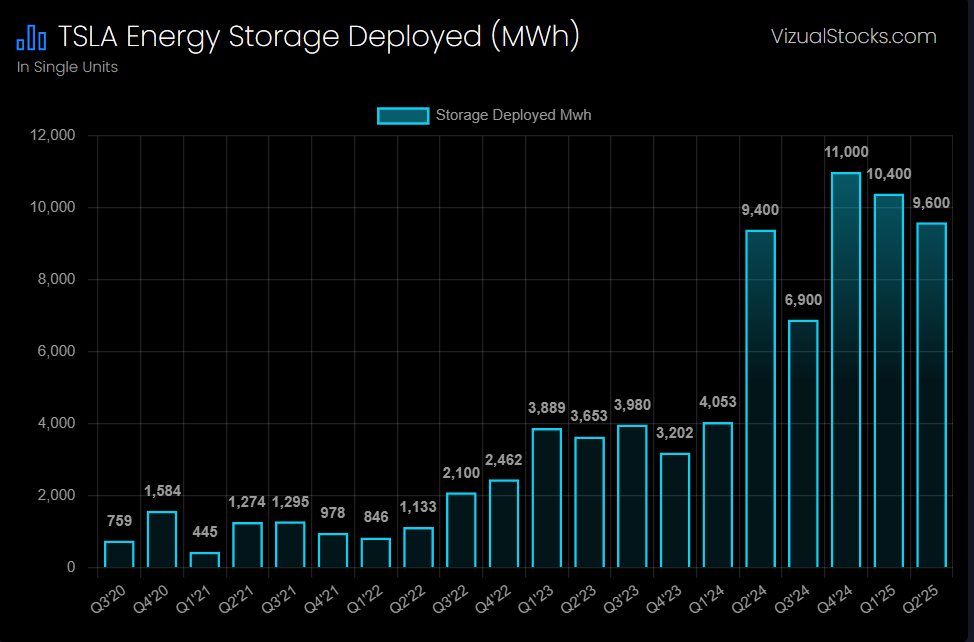Click the Q3'21 bar labeled 1,295
Screen dimensions: 974x642
pos(290,545)
